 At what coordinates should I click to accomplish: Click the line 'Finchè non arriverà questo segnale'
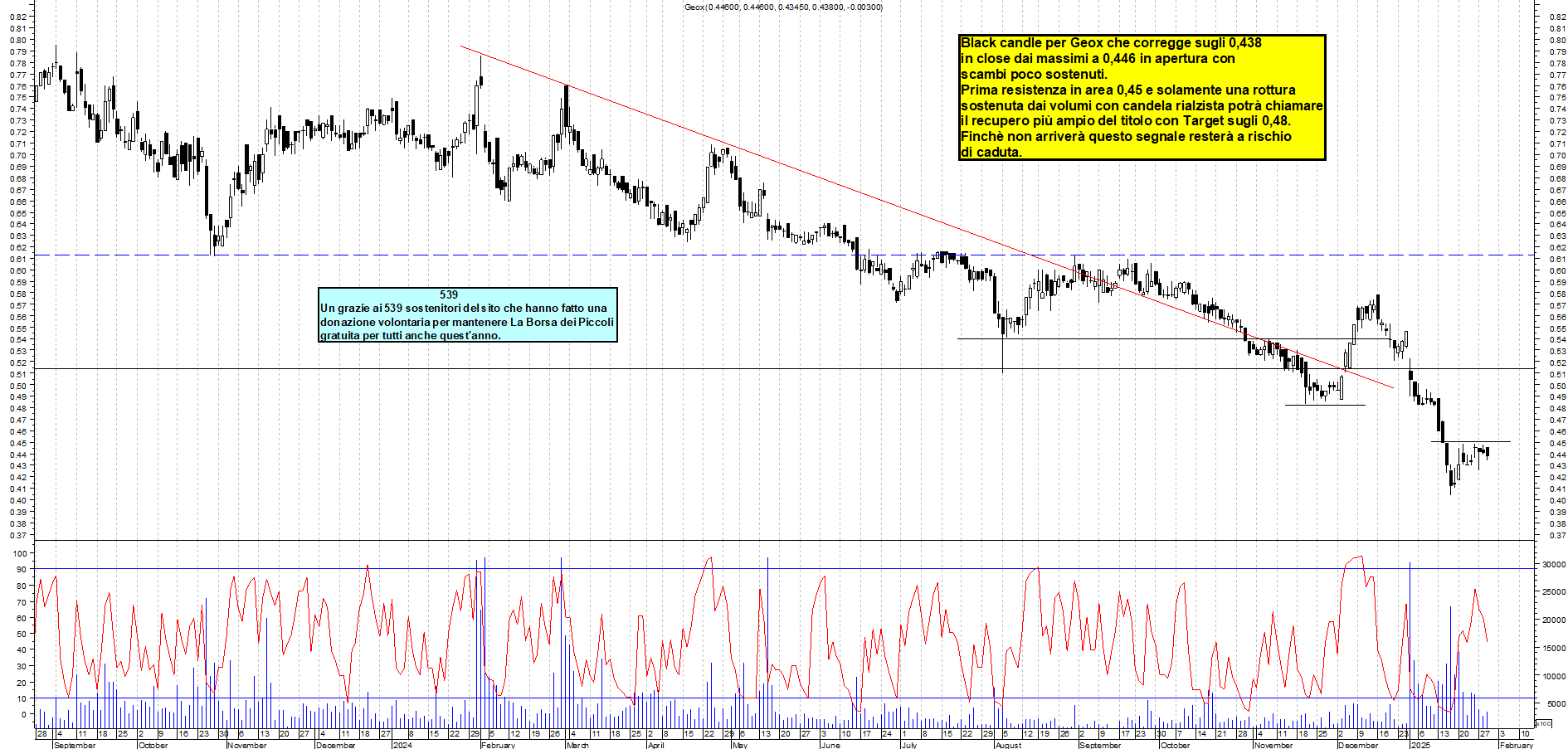[x=1126, y=136]
